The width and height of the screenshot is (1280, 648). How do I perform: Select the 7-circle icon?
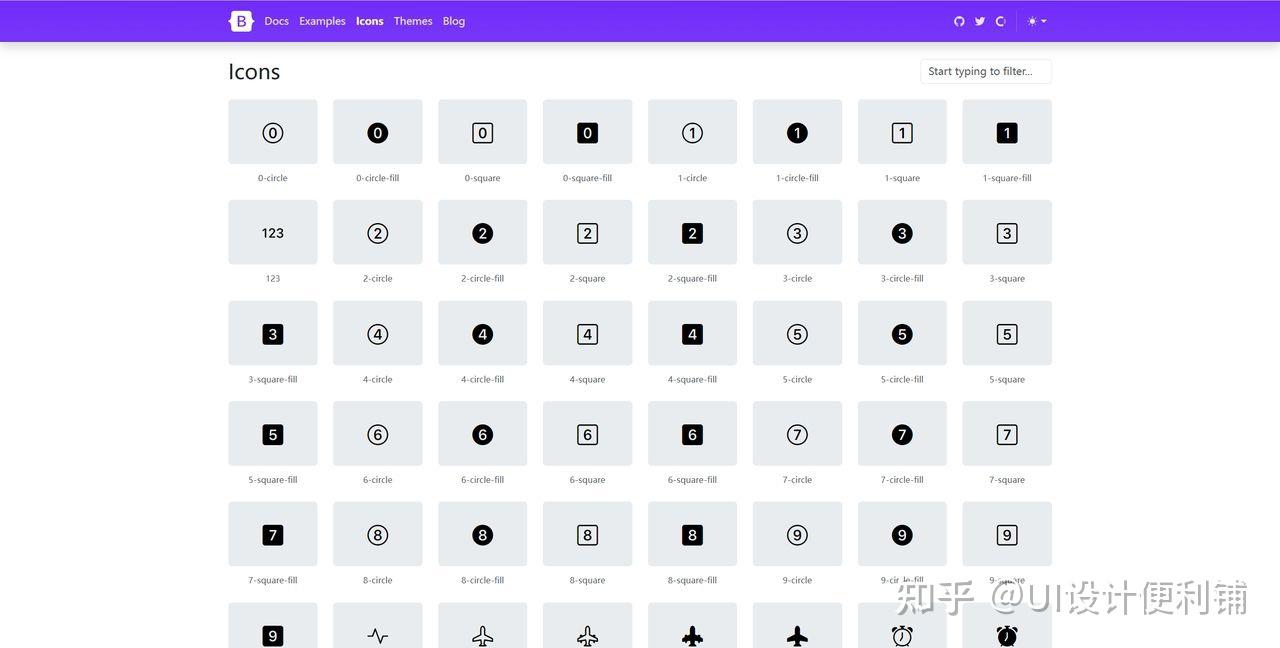pyautogui.click(x=798, y=433)
